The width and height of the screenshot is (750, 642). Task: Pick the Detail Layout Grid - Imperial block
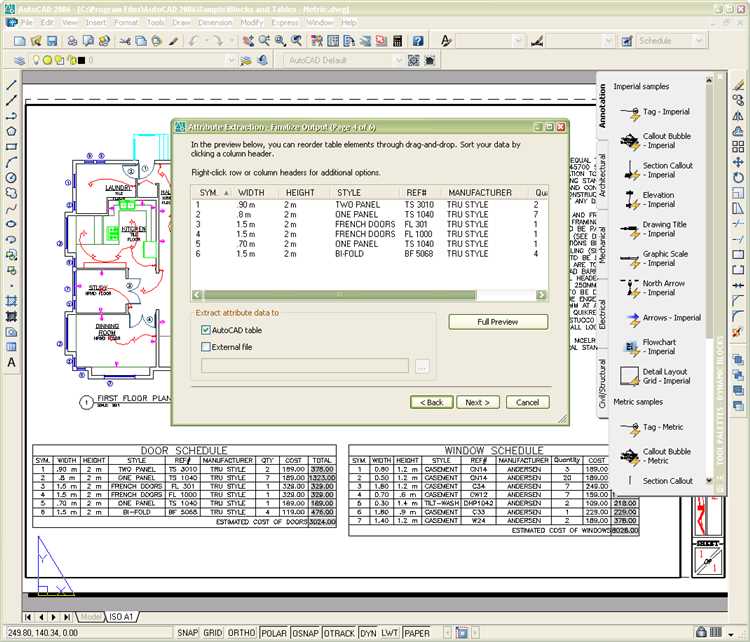[655, 376]
